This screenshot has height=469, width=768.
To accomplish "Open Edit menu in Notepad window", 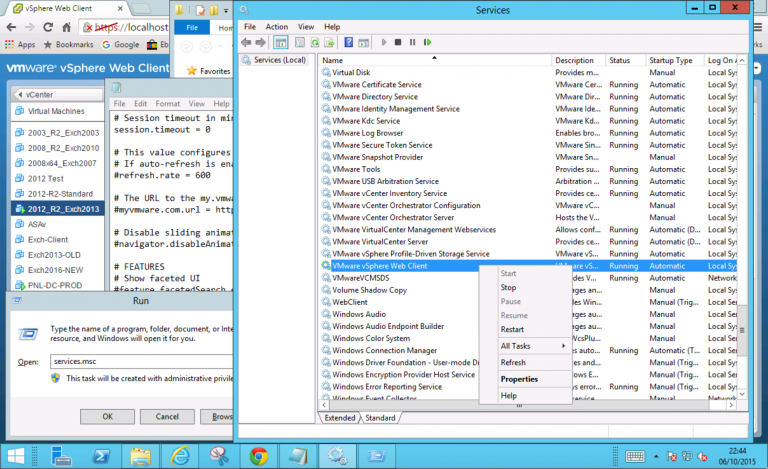I will [141, 104].
